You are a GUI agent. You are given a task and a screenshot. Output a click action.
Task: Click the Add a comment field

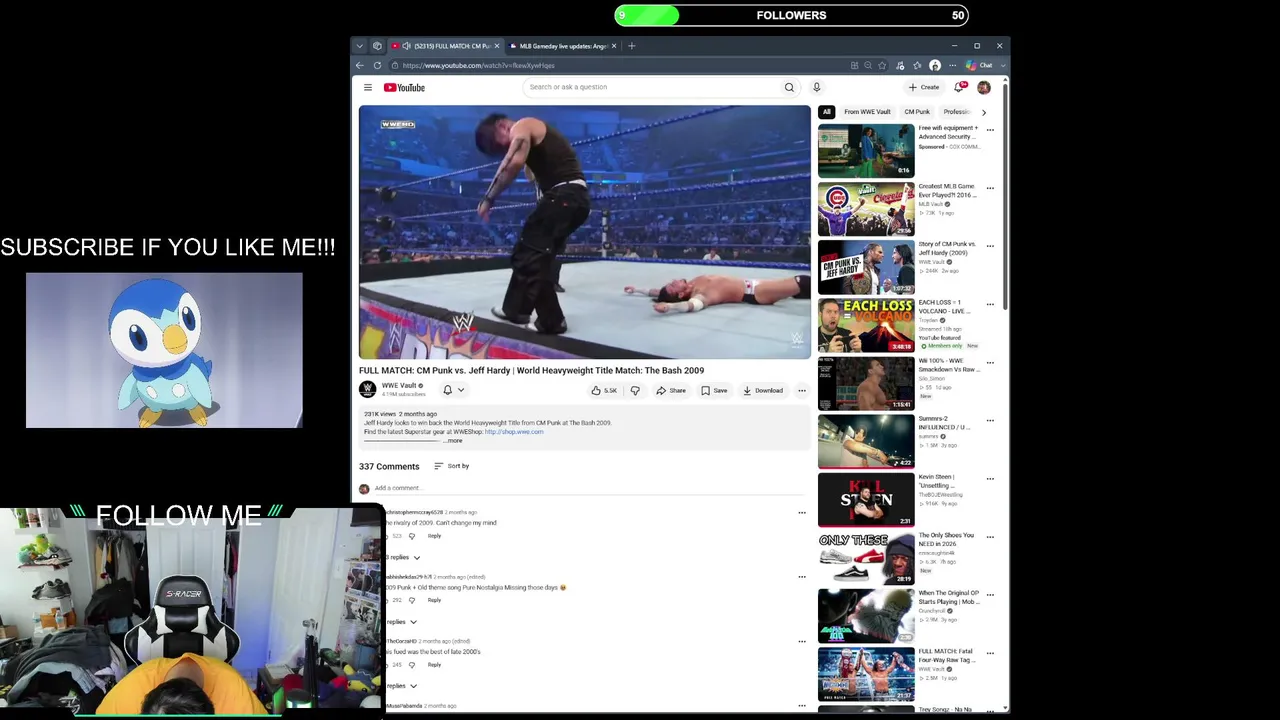tap(590, 488)
